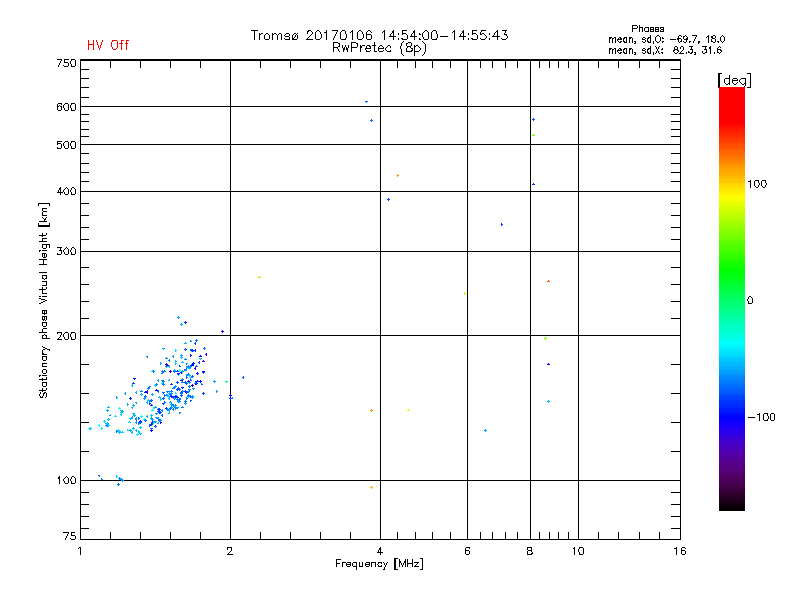The height and width of the screenshot is (600, 800).
Task: Click the x-axis tick label '2'
Action: [230, 551]
